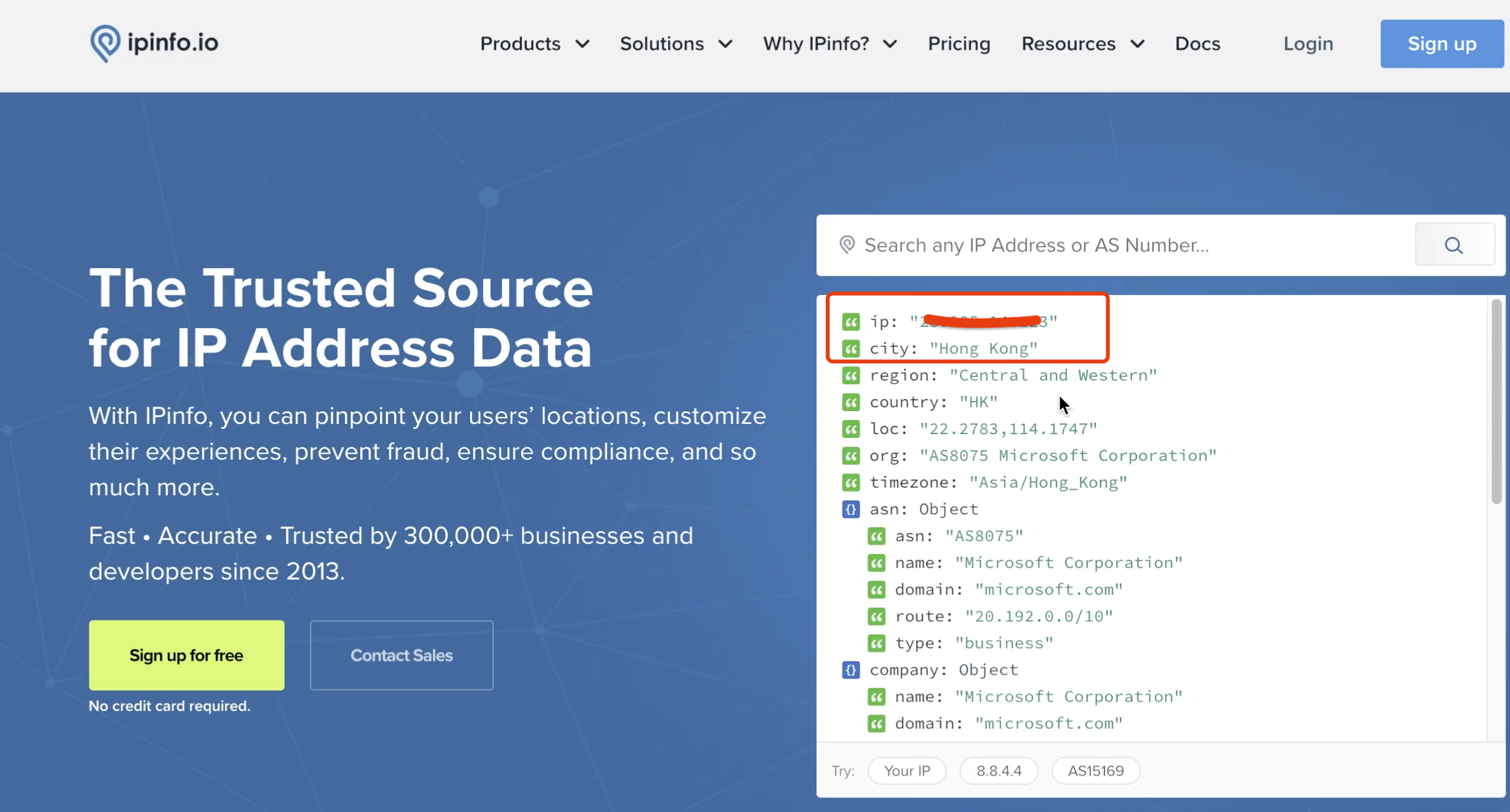Open the Docs page
This screenshot has height=812, width=1510.
(1198, 44)
